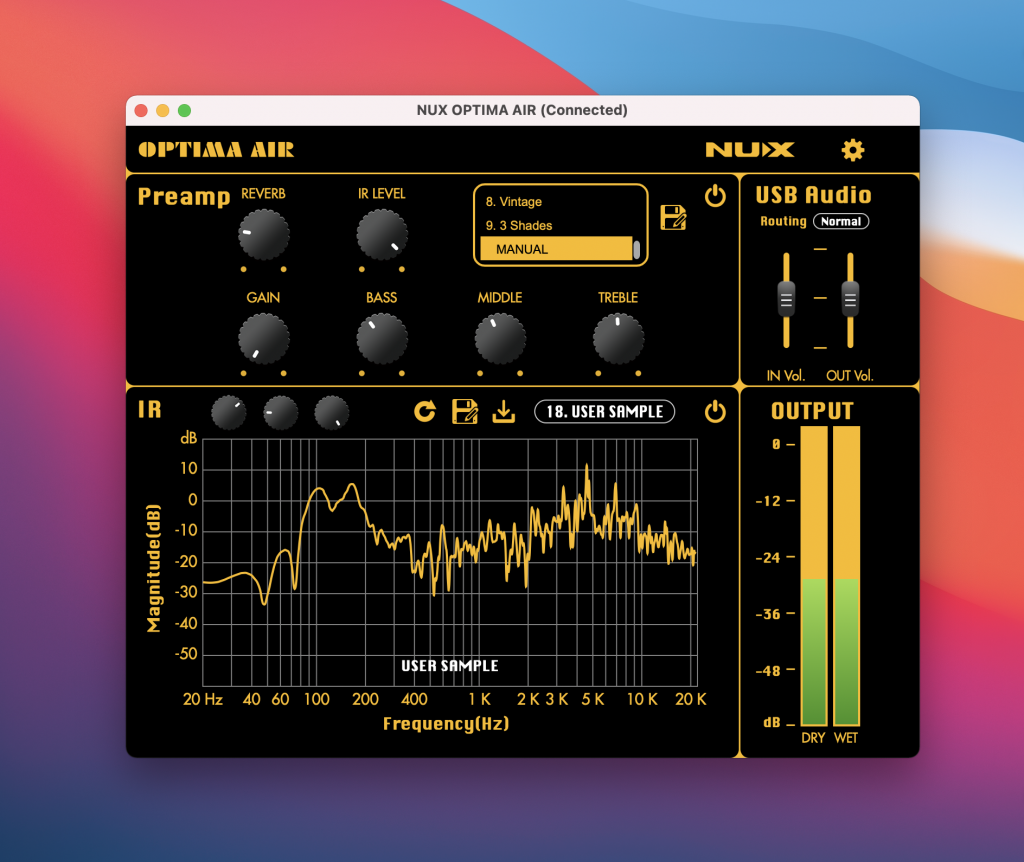Toggle the IR section power button
This screenshot has height=862, width=1024.
coord(715,411)
